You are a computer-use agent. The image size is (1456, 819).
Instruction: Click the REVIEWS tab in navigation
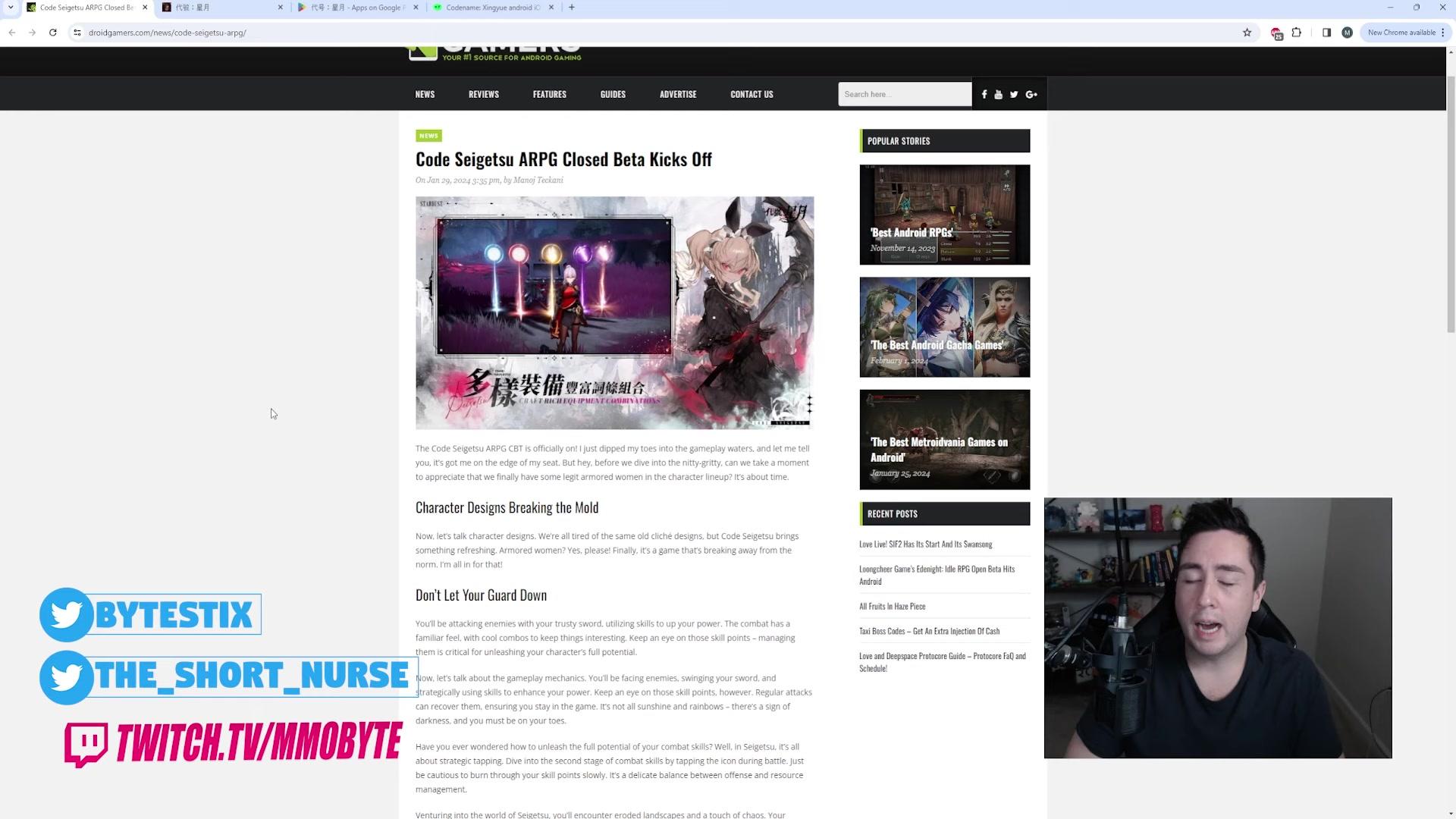484,93
